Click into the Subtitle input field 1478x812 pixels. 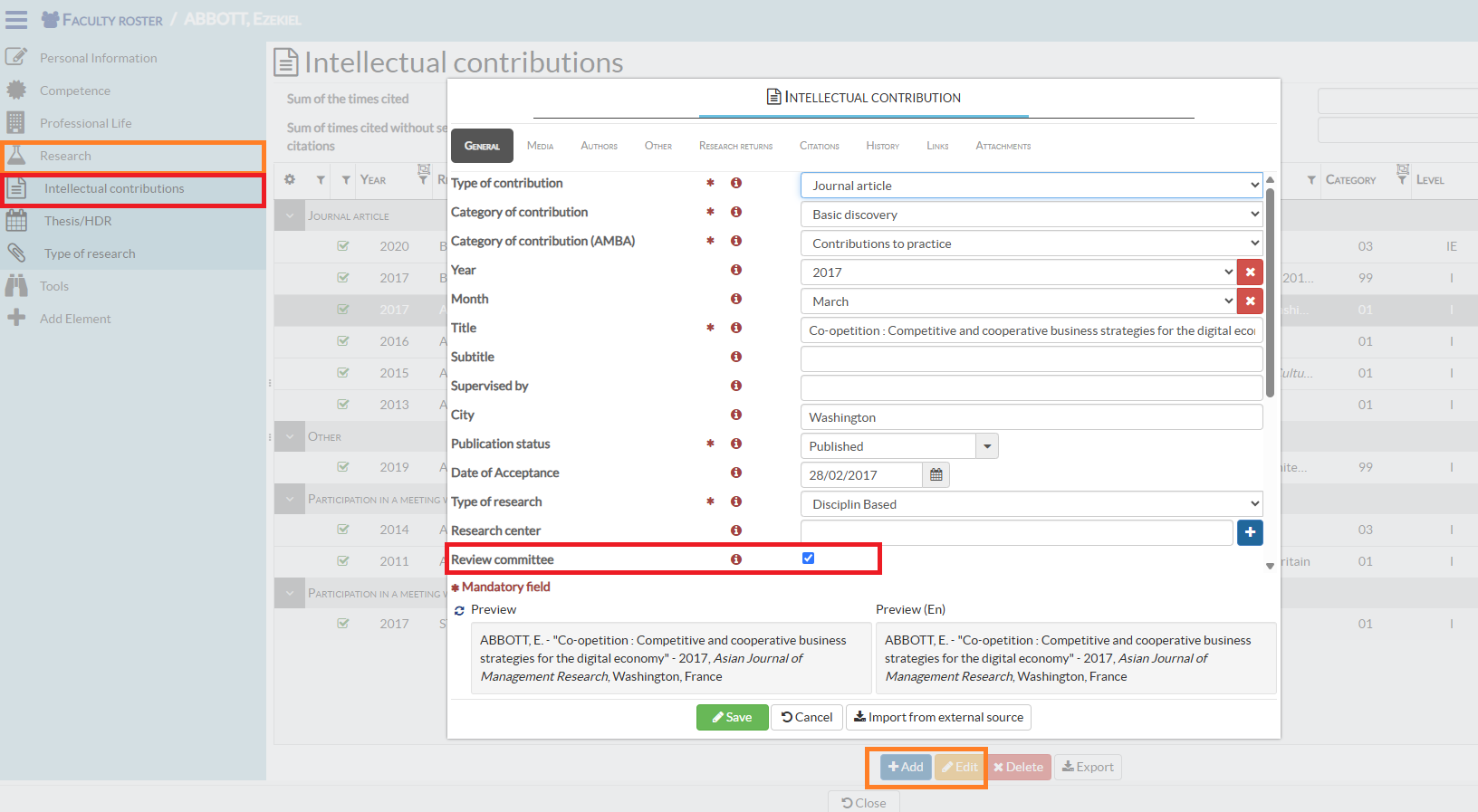(1031, 359)
